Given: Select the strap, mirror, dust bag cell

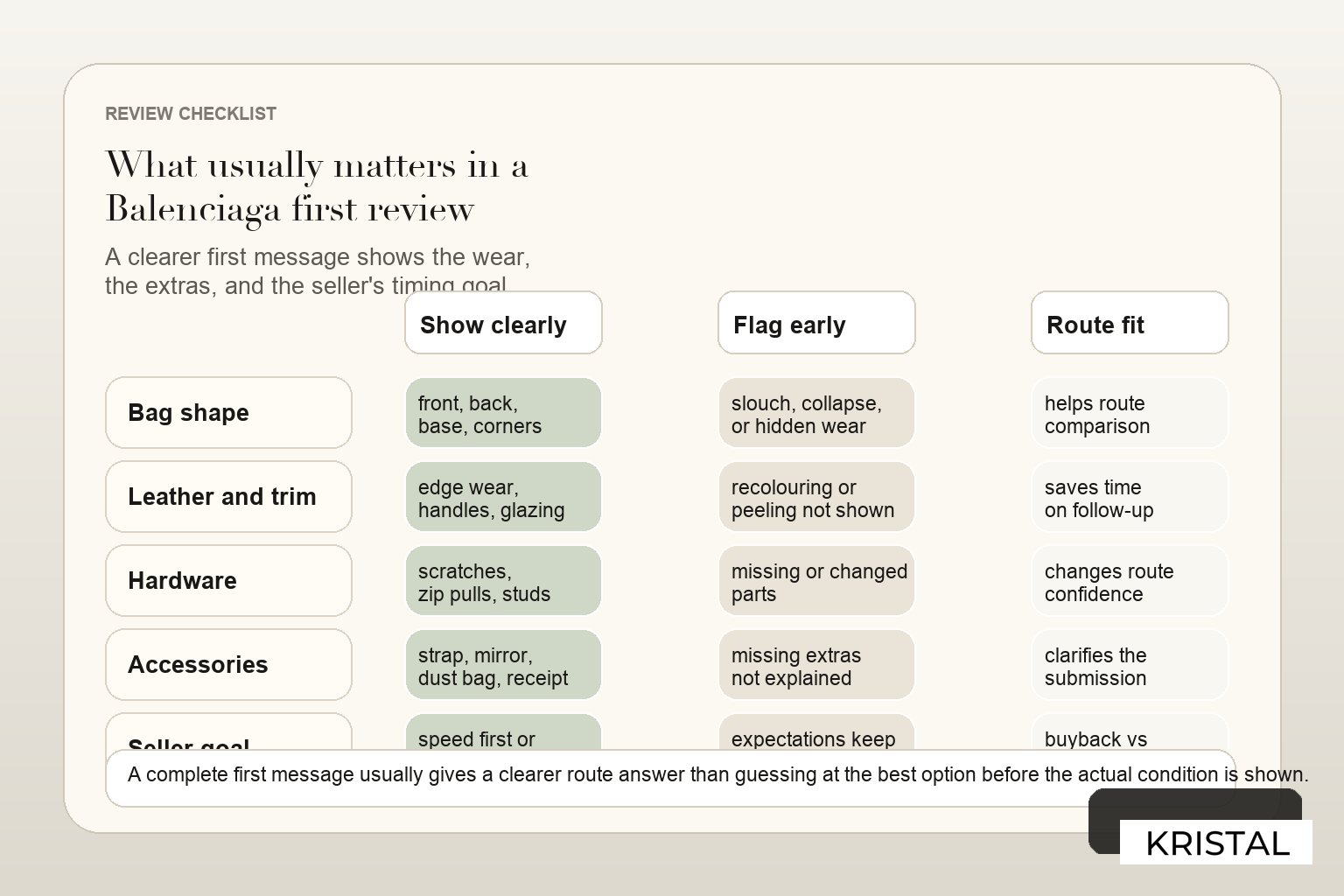Looking at the screenshot, I should [x=503, y=665].
